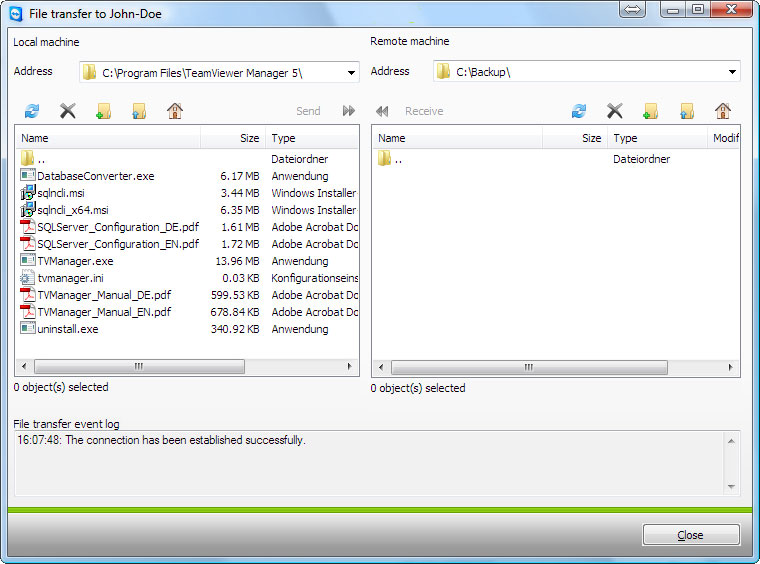
Task: Click the tvmanager.ini gear file icon
Action: point(28,278)
